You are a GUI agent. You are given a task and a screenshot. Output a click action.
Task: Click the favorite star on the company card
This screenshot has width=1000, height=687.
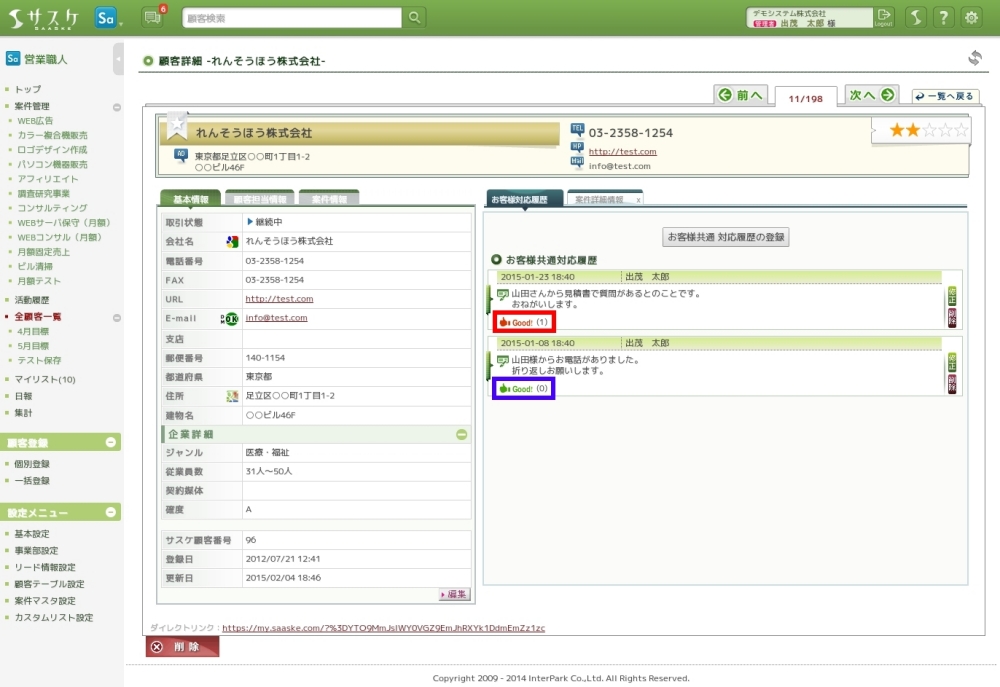coord(177,125)
